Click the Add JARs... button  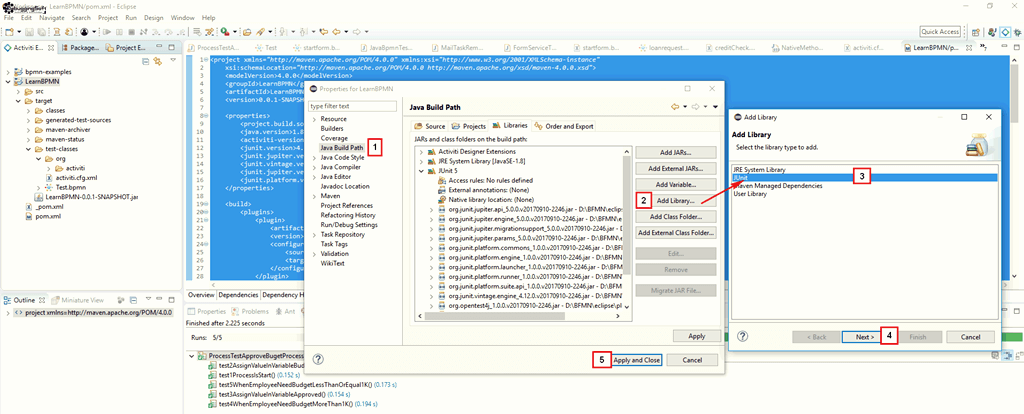(676, 152)
